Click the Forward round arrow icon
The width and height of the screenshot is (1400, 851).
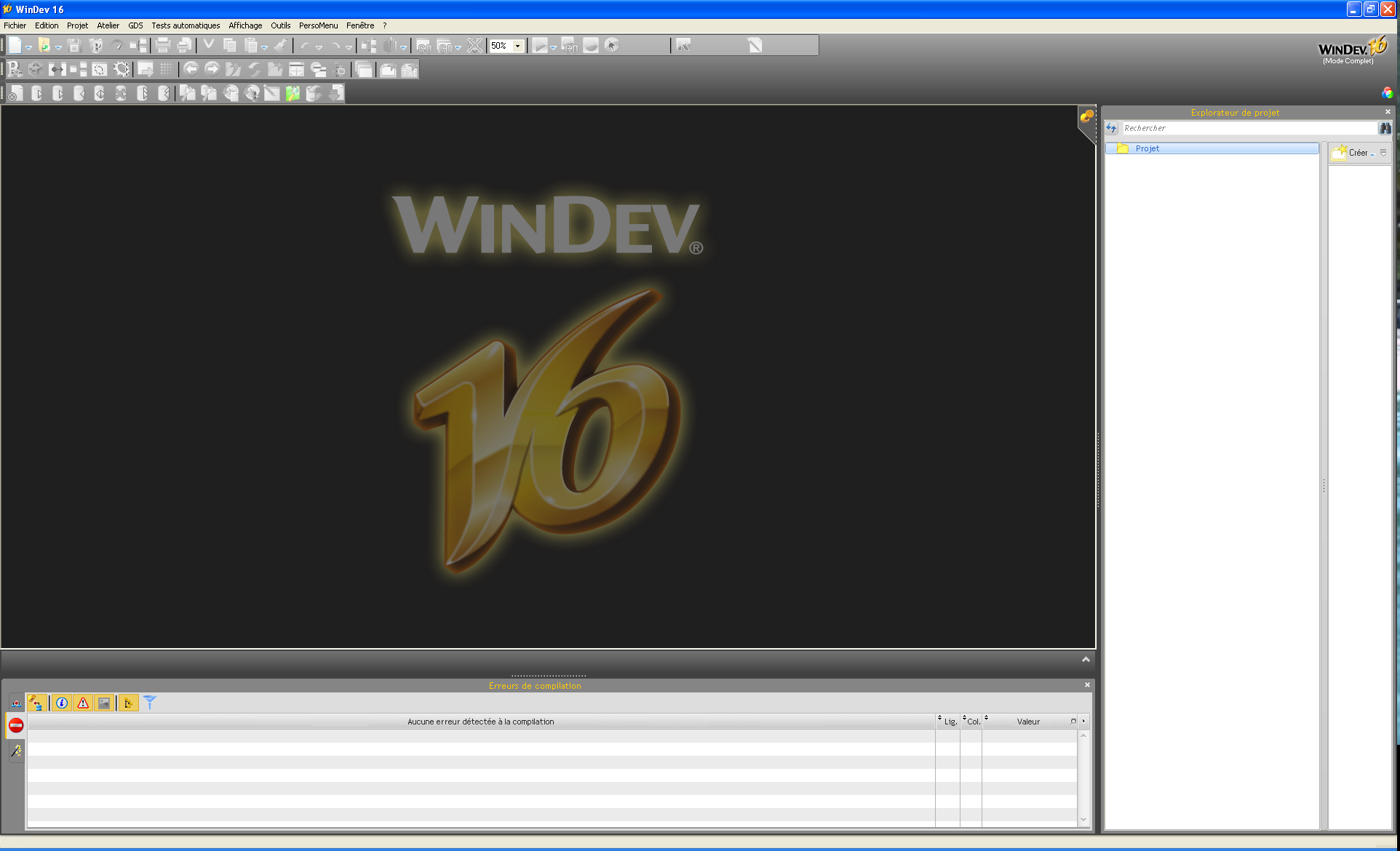click(212, 69)
